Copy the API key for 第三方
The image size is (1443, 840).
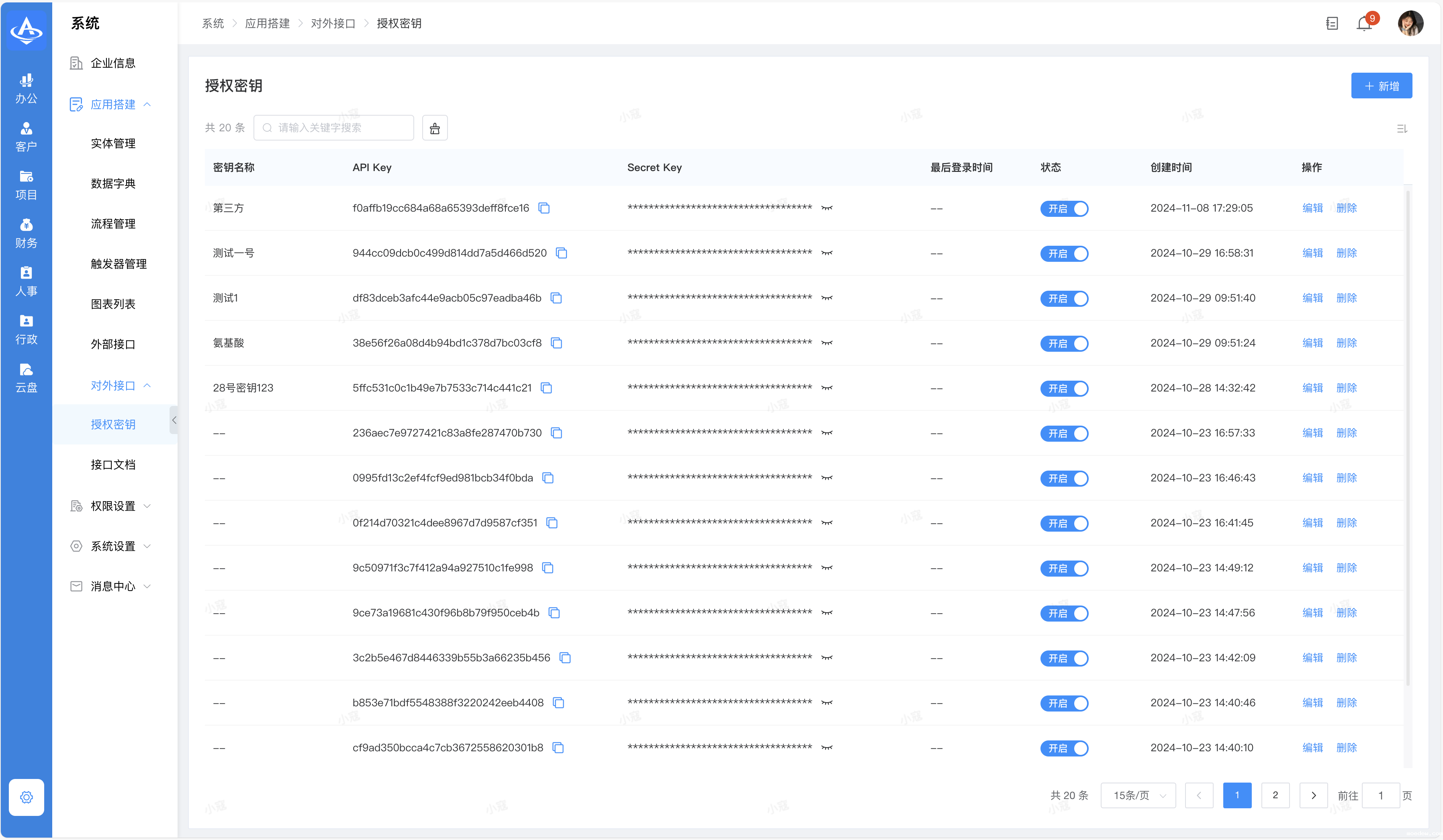click(x=544, y=208)
